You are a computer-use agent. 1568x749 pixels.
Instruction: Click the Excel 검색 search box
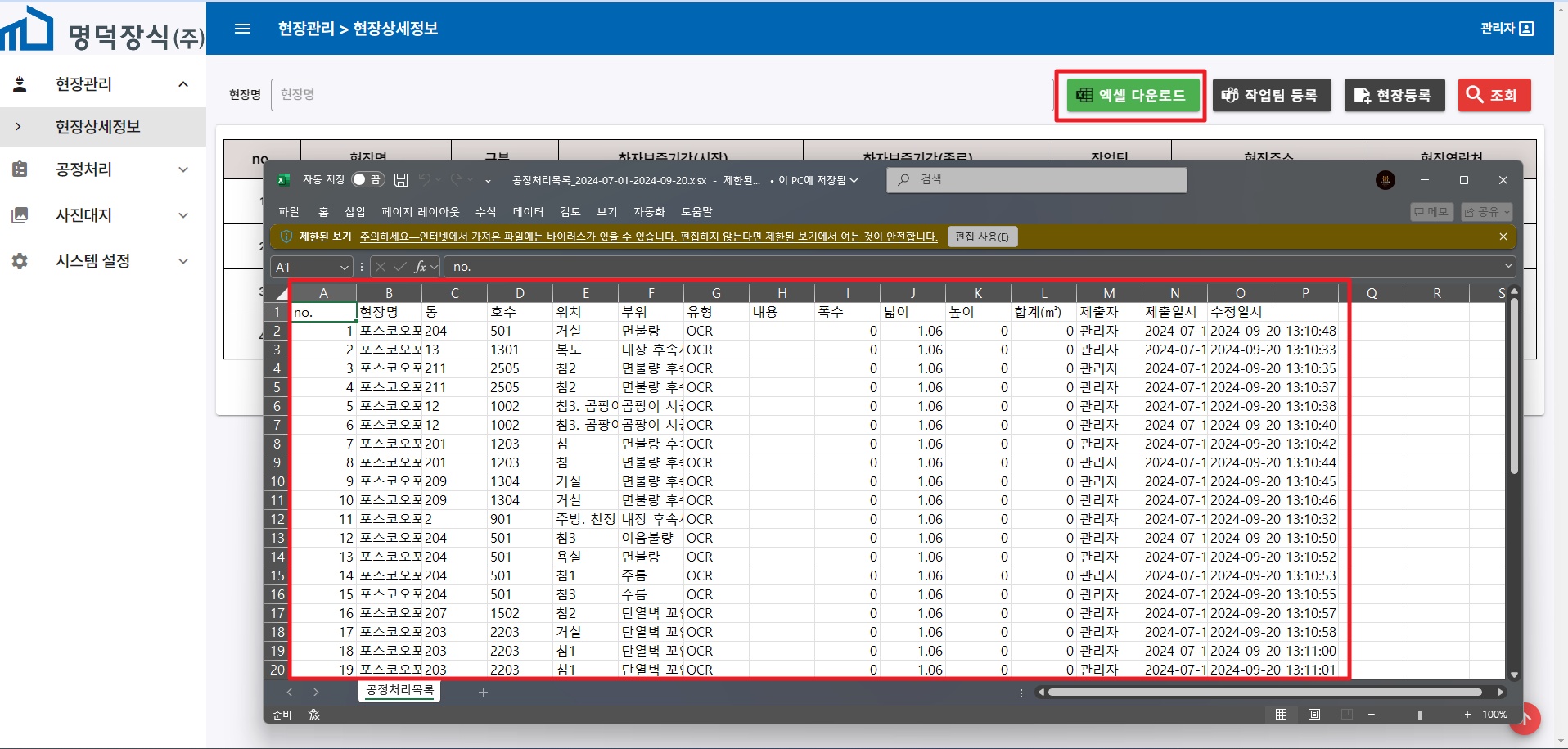click(1036, 179)
